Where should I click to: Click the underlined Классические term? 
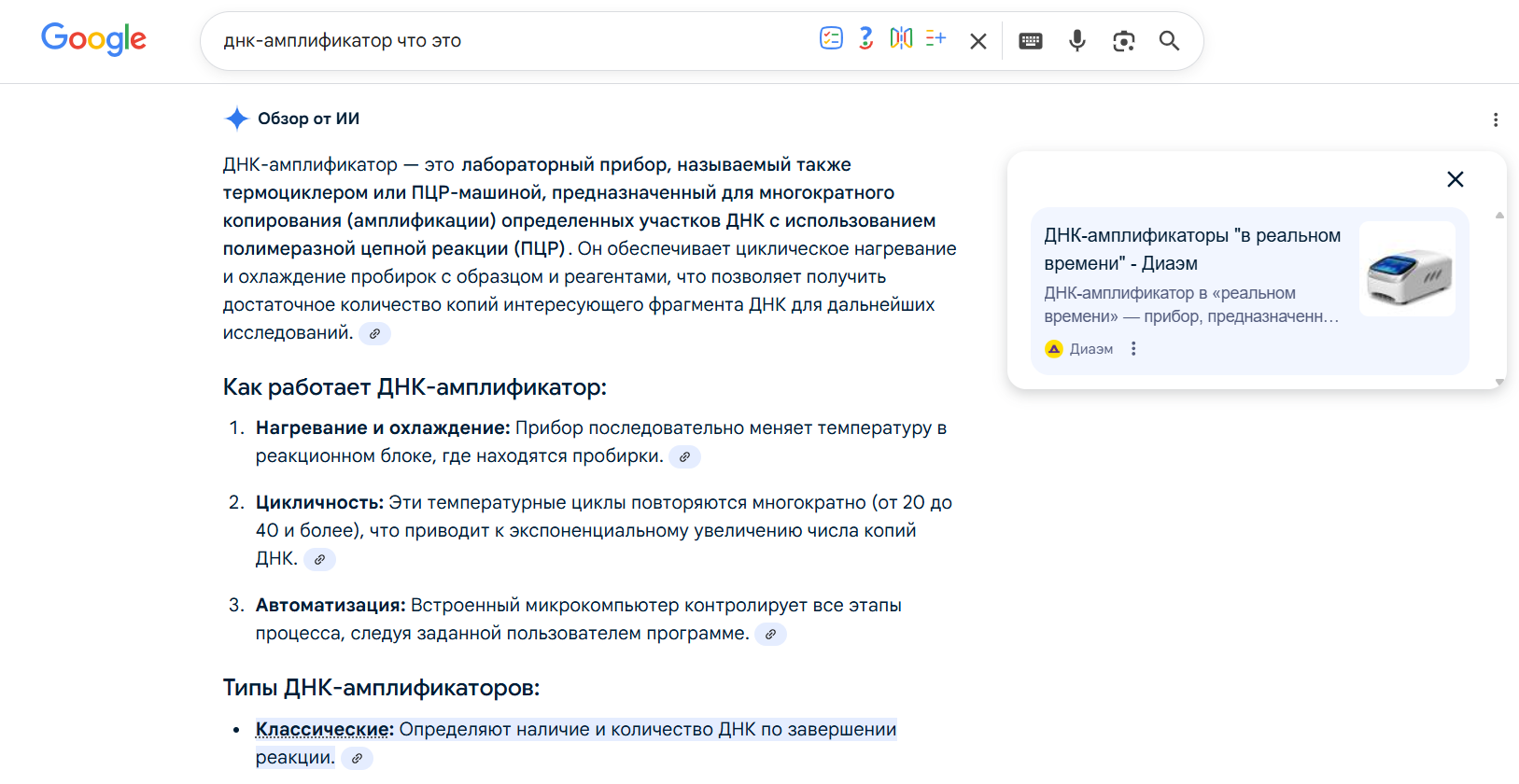click(x=324, y=730)
